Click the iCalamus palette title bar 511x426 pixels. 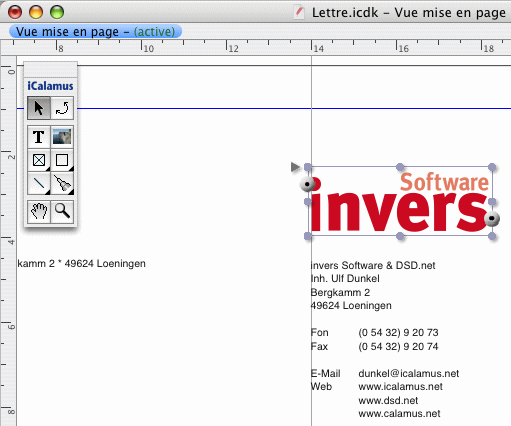[51, 69]
